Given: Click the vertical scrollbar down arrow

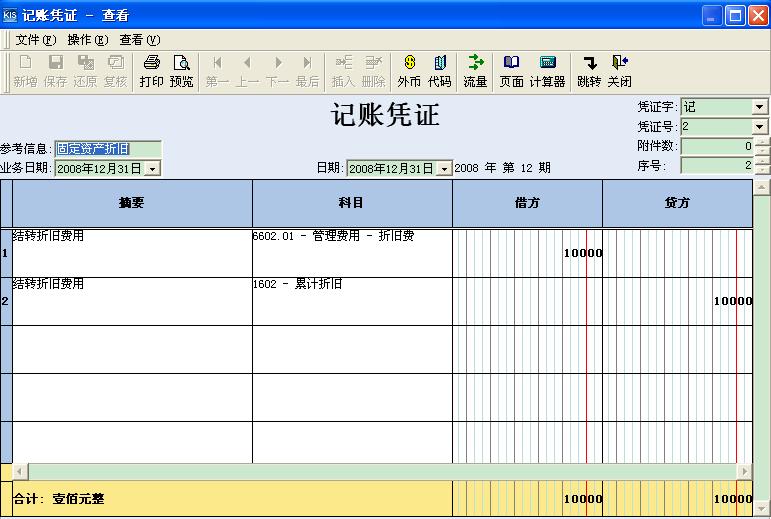Looking at the screenshot, I should [762, 508].
